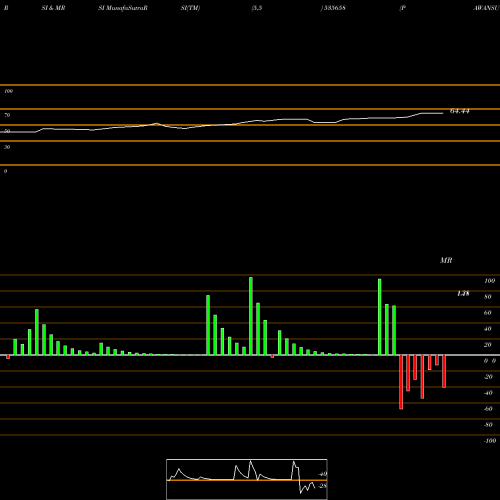Click the 'SI & MR' header text
Image resolution: width=500 pixels, height=500 pixels.
(x=53, y=8)
